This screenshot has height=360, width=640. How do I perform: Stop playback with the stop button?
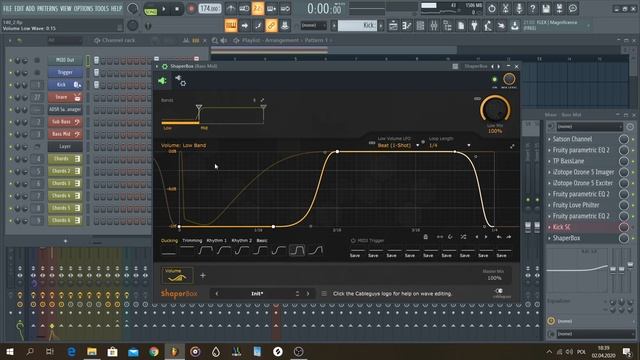(177, 9)
